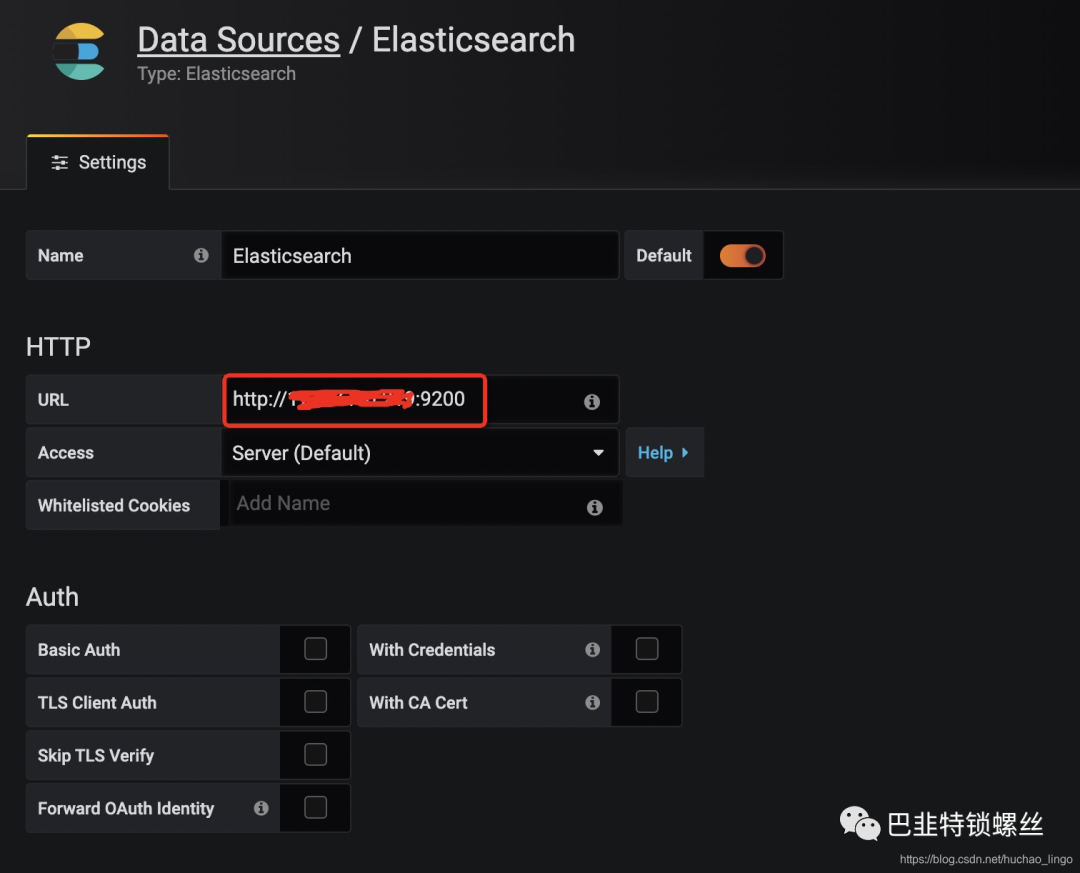This screenshot has height=873, width=1080.
Task: Click the With Credentials label
Action: point(432,650)
